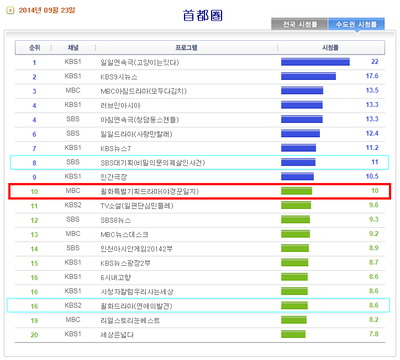Click the KBS2 channel cell for TV소설(일편단심민들레)
Viewport: 400px width, 360px height.
point(73,205)
